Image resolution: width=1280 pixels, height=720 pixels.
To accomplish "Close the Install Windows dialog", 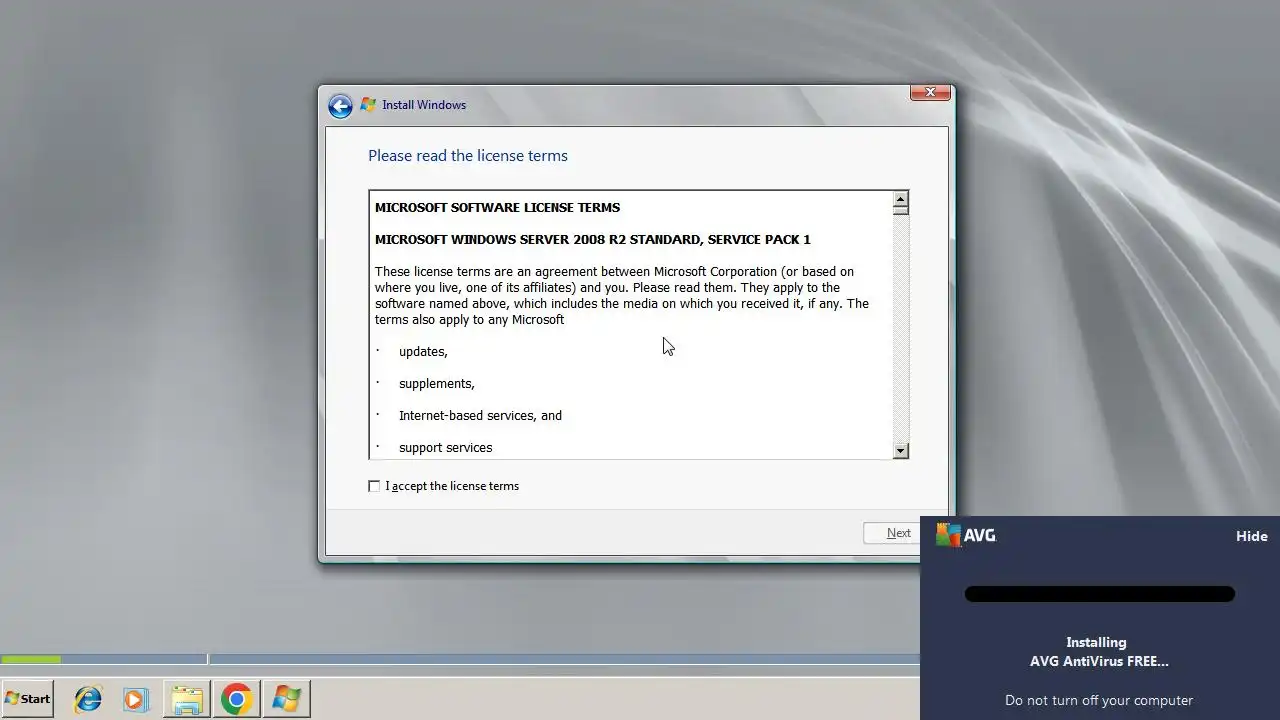I will (930, 92).
